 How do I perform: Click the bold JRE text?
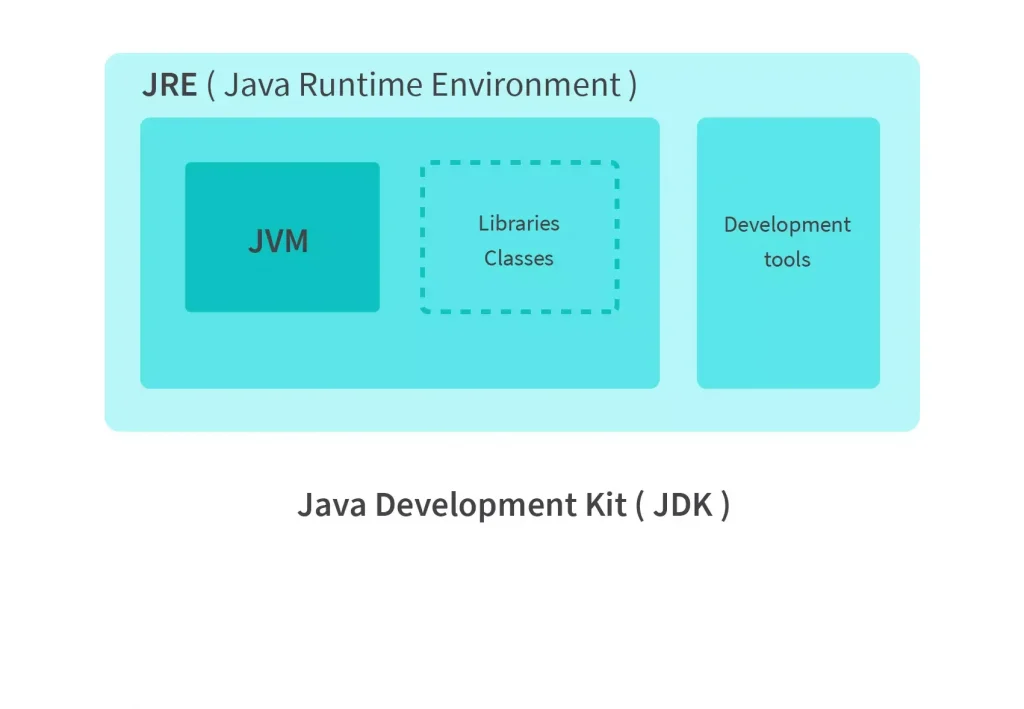(x=169, y=85)
